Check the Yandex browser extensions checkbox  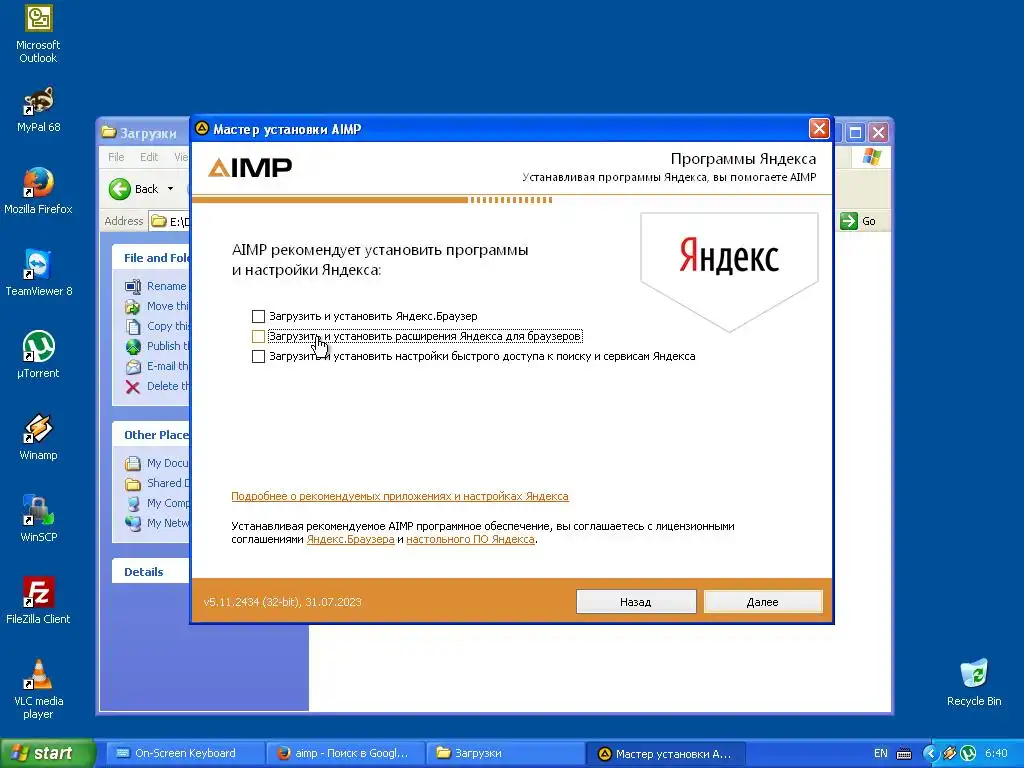259,336
